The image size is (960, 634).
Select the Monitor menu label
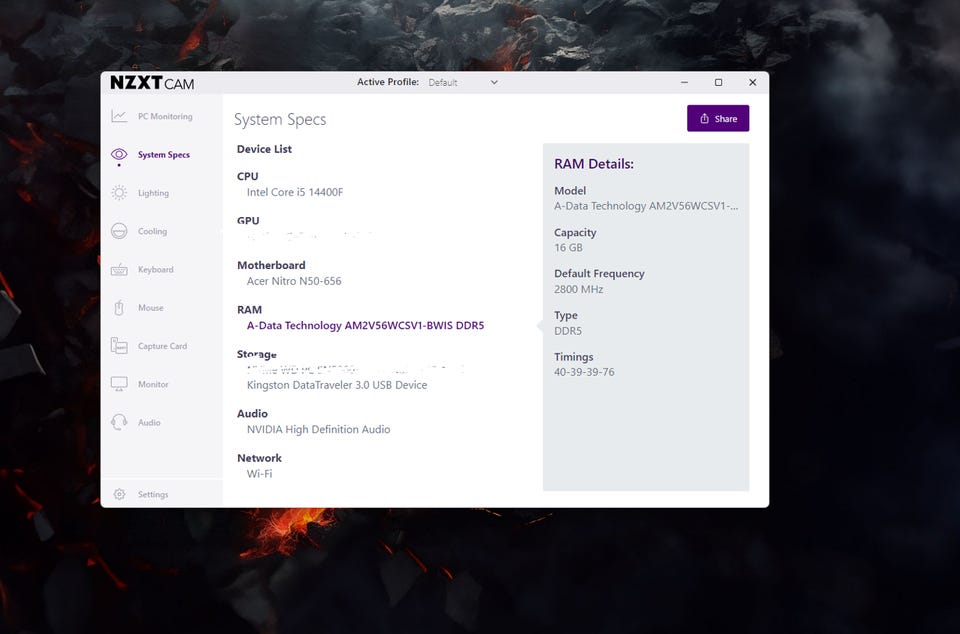(153, 384)
